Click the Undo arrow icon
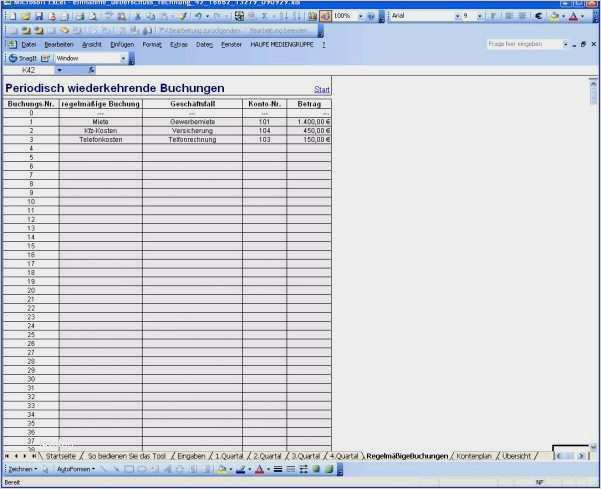Screen dimensions: 601x489 (x=198, y=16)
